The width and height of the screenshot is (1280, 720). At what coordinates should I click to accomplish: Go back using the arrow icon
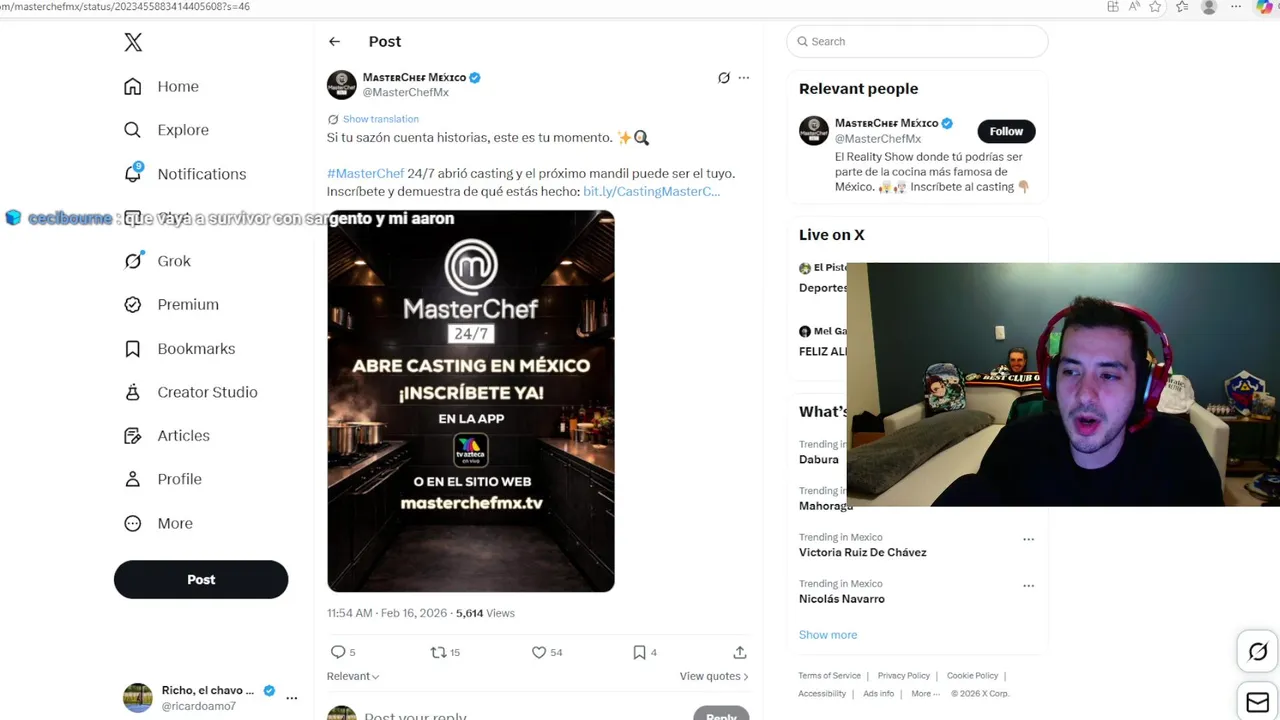click(x=334, y=42)
